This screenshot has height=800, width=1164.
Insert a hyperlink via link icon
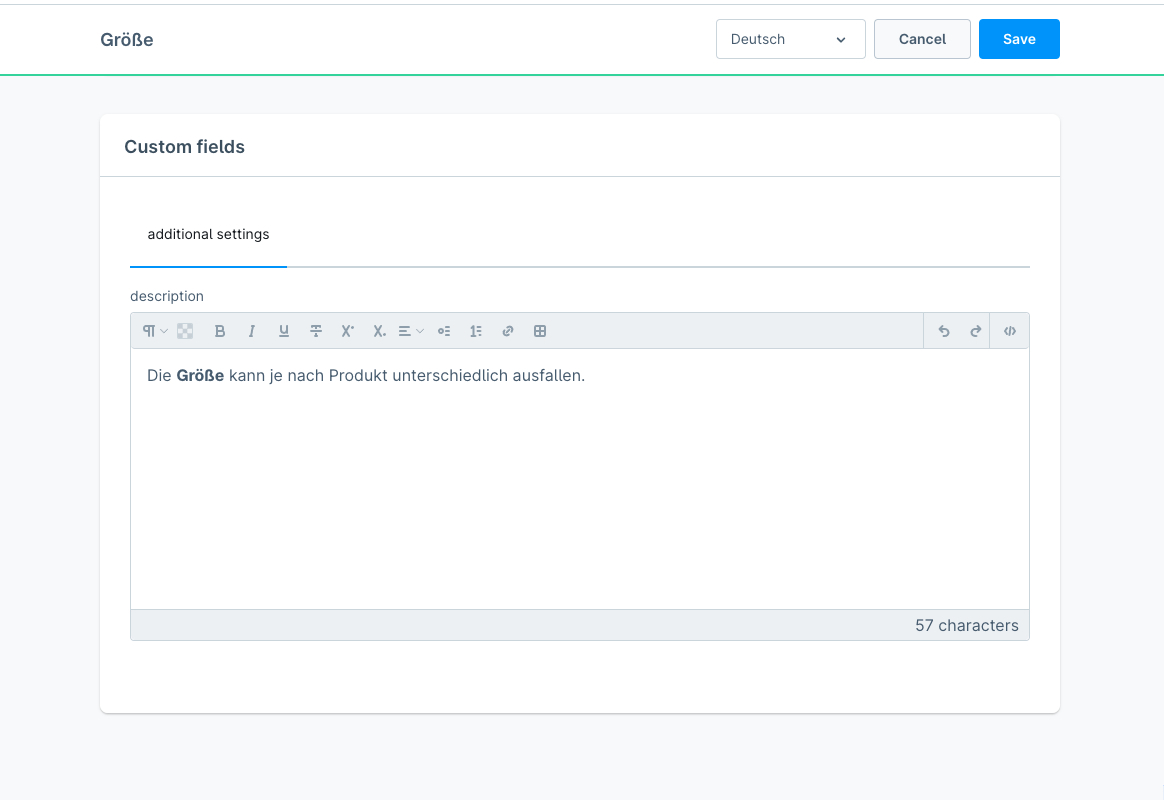point(508,331)
